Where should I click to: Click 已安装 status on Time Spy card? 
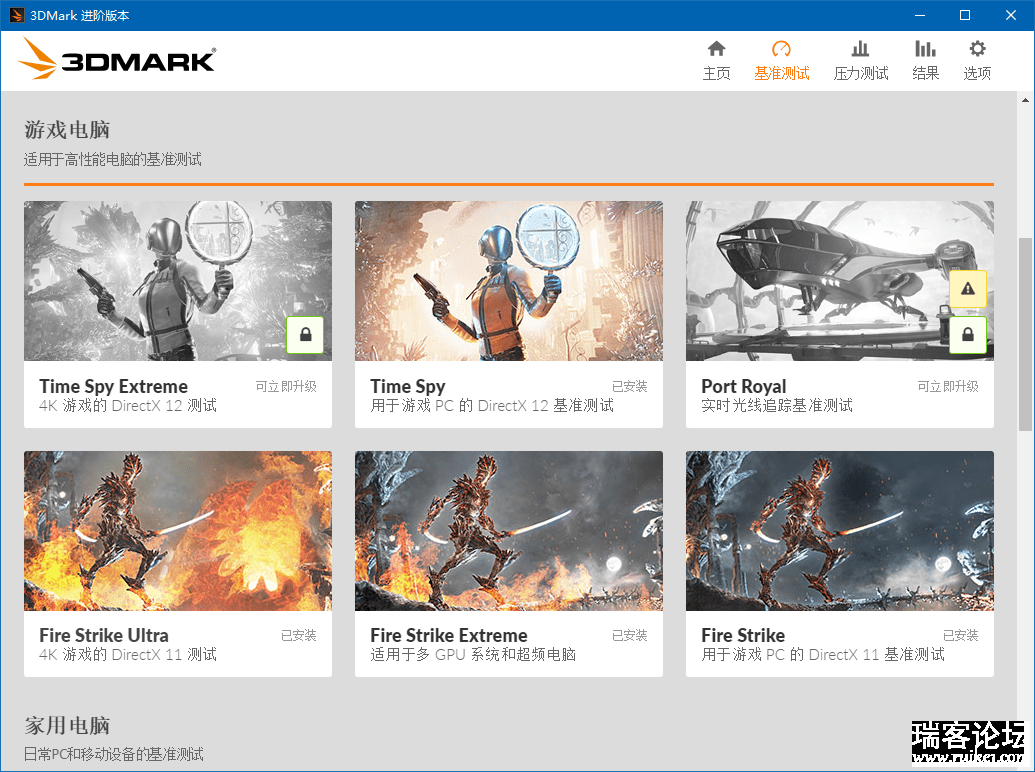[x=630, y=386]
